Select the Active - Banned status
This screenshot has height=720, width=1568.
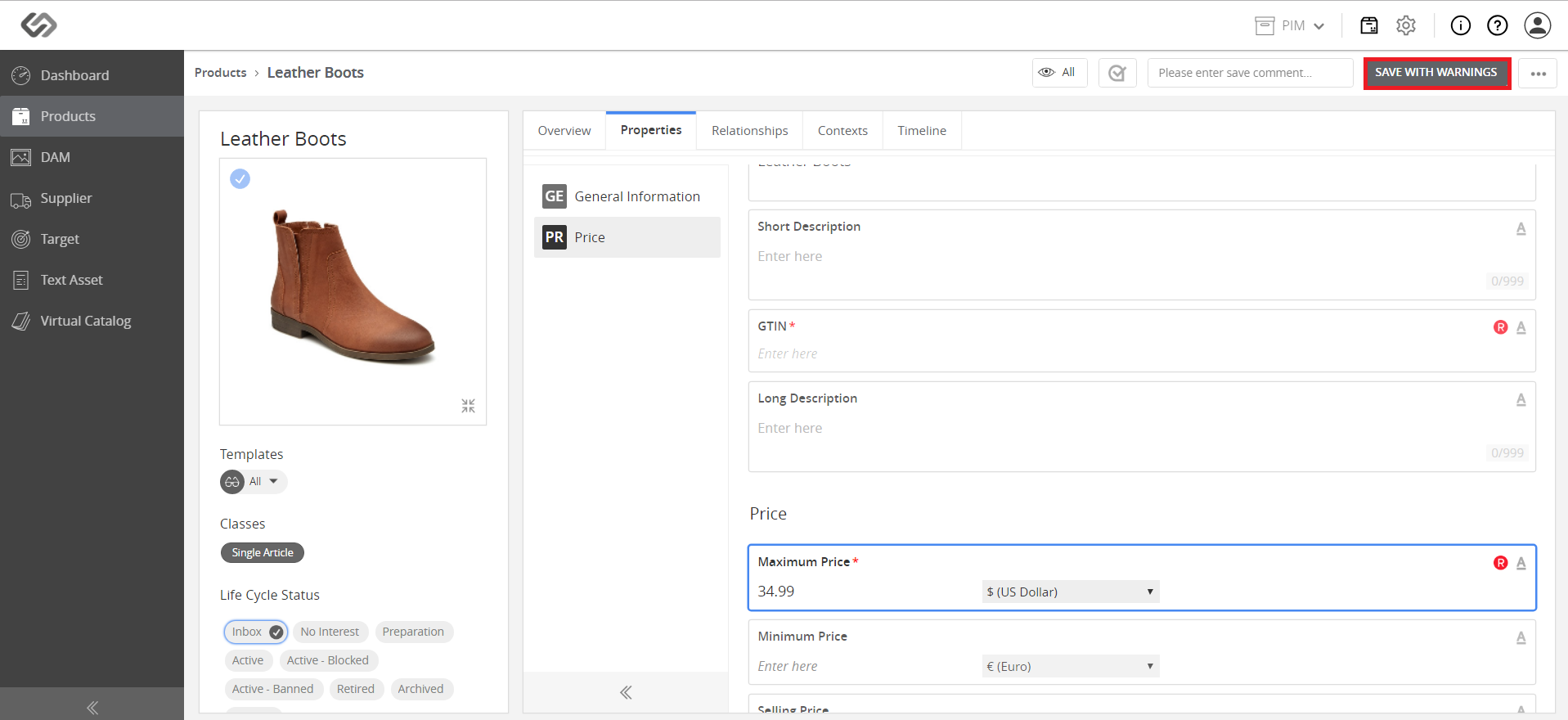272,689
